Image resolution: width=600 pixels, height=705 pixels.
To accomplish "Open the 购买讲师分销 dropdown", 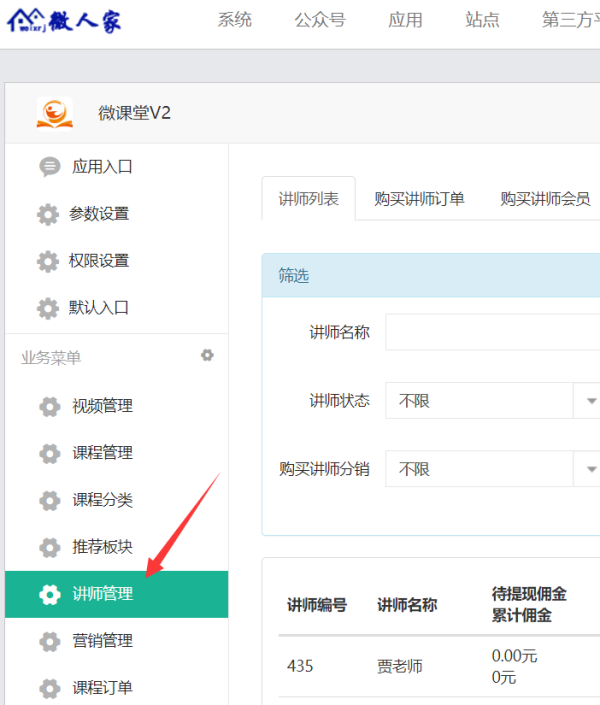I will click(493, 469).
